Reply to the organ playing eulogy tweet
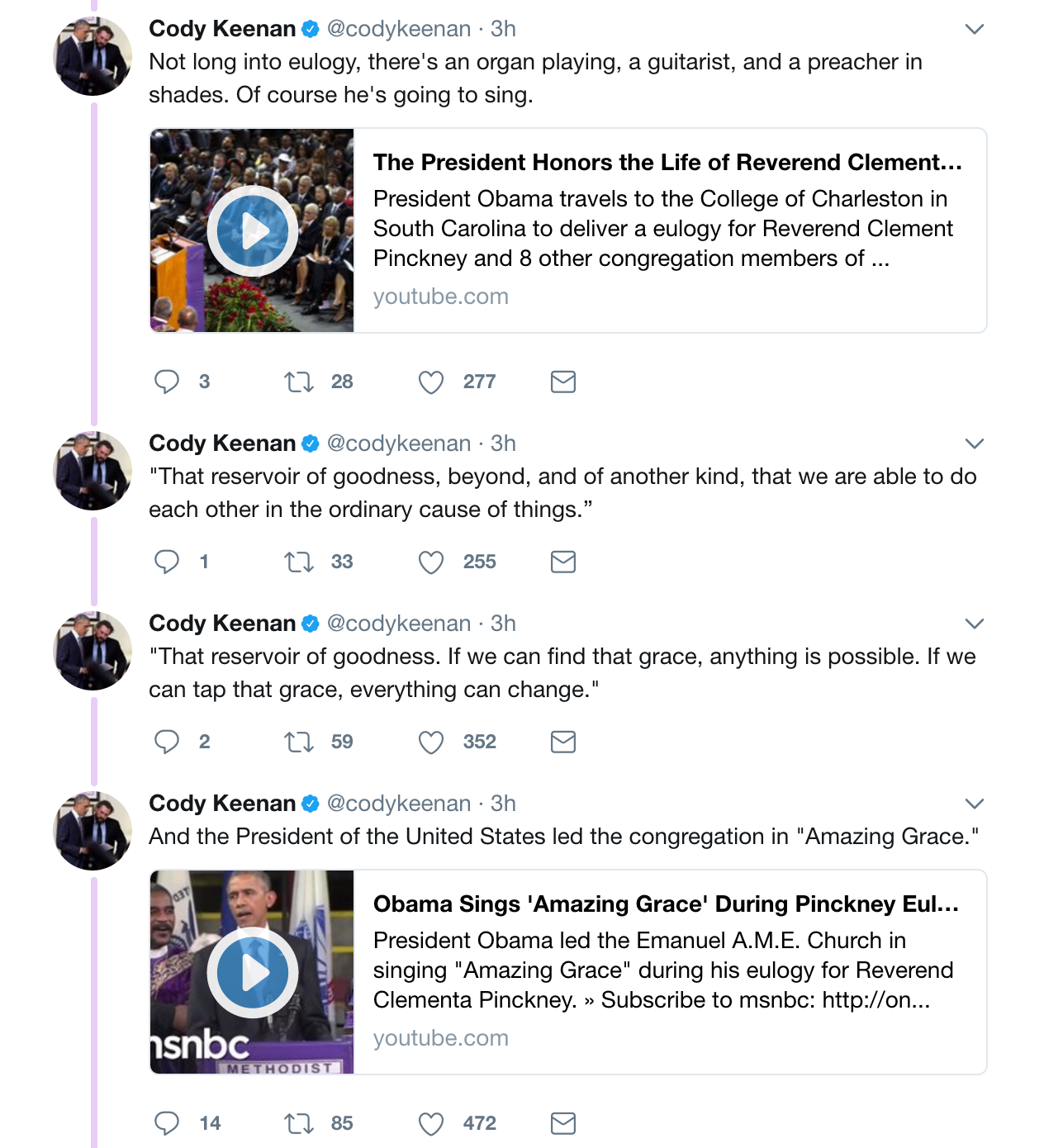This screenshot has height=1148, width=1044. click(x=167, y=382)
